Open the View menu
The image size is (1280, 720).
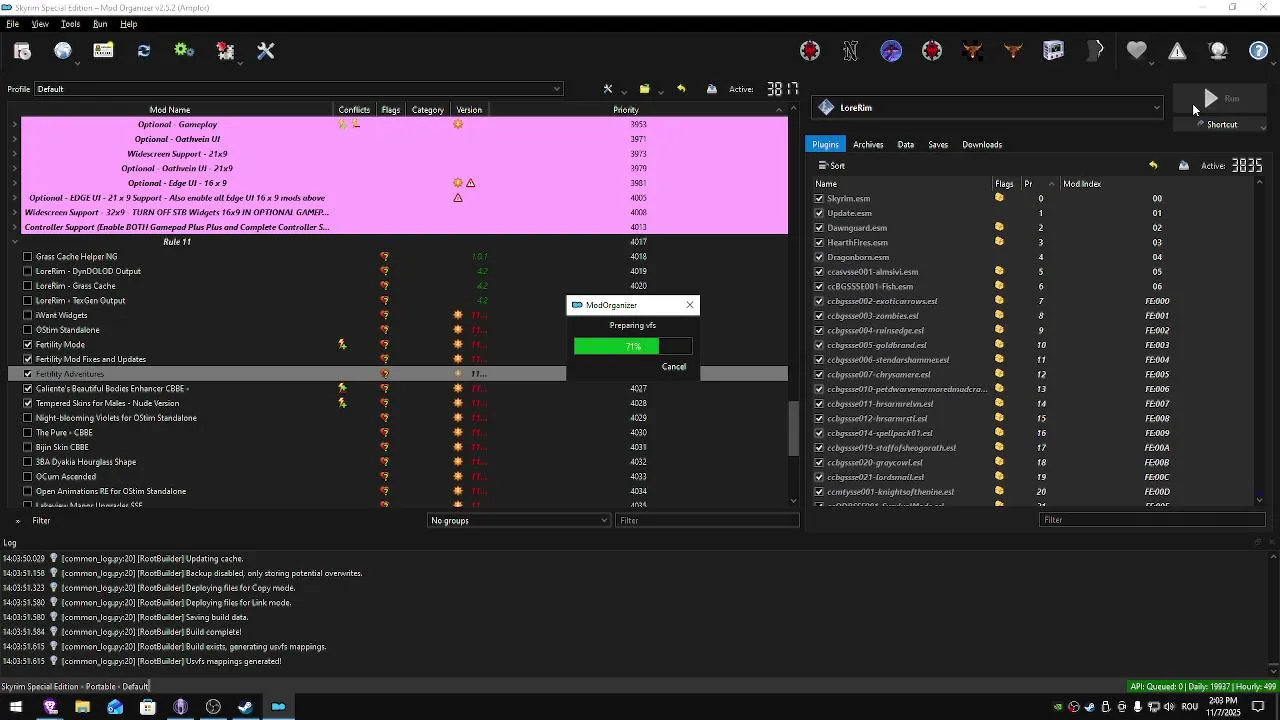click(40, 24)
